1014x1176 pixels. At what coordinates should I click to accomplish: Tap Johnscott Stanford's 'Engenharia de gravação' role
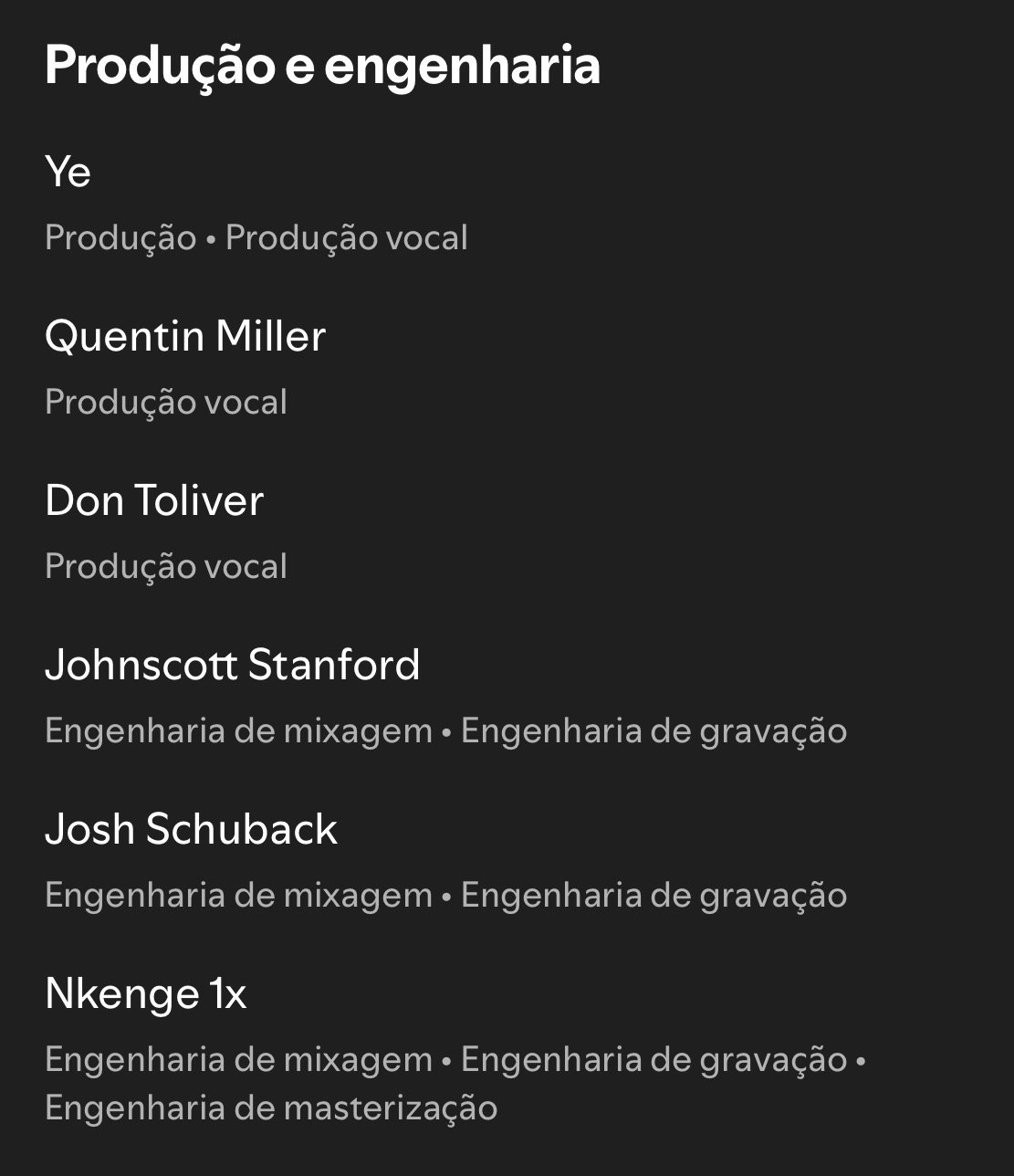point(653,731)
